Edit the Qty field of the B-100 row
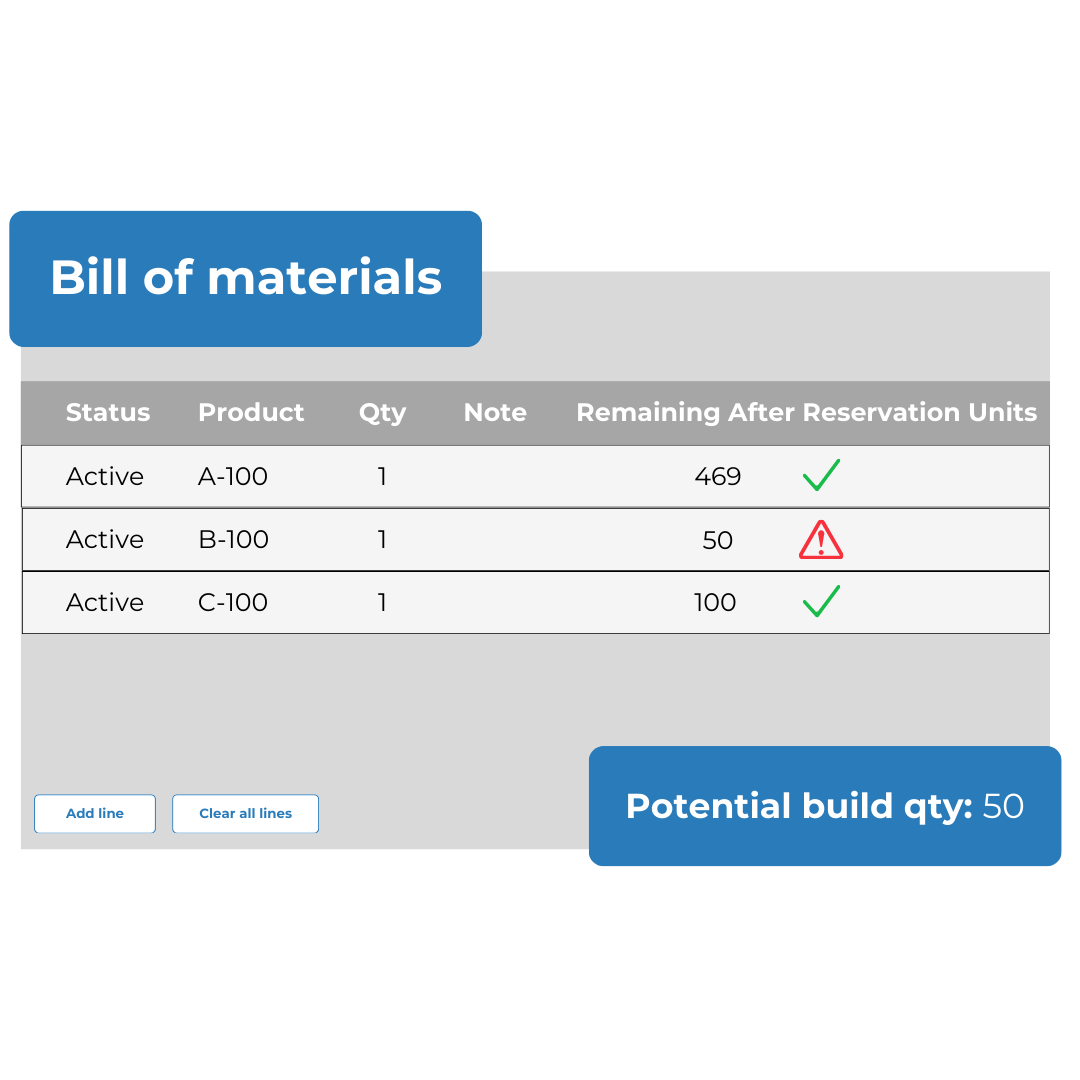This screenshot has width=1080, height=1080. point(382,540)
